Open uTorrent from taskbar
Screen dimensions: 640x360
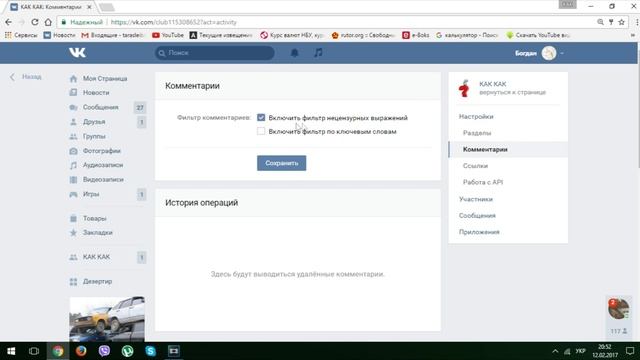tap(127, 351)
